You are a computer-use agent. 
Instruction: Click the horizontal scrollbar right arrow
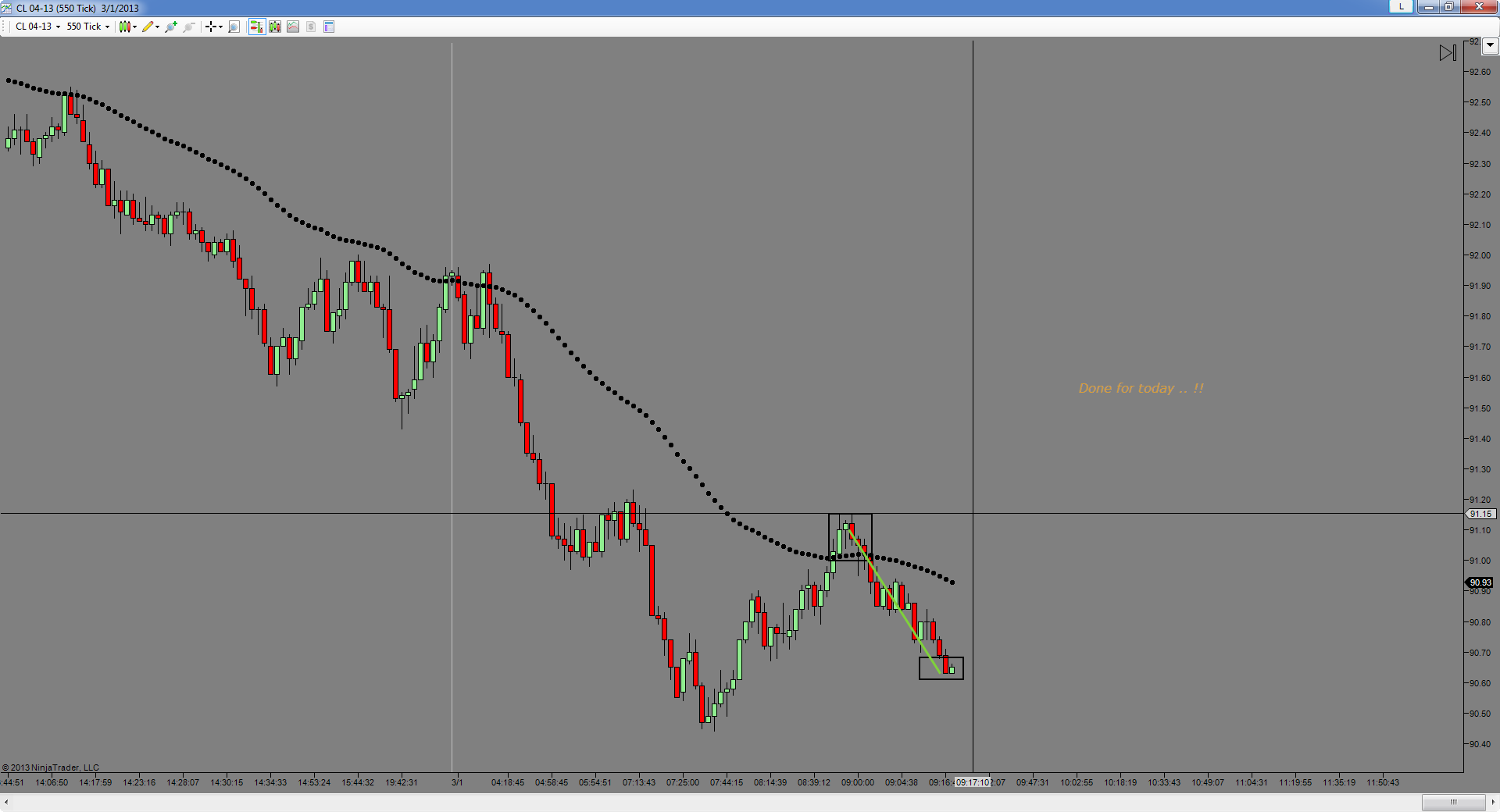[1493, 802]
